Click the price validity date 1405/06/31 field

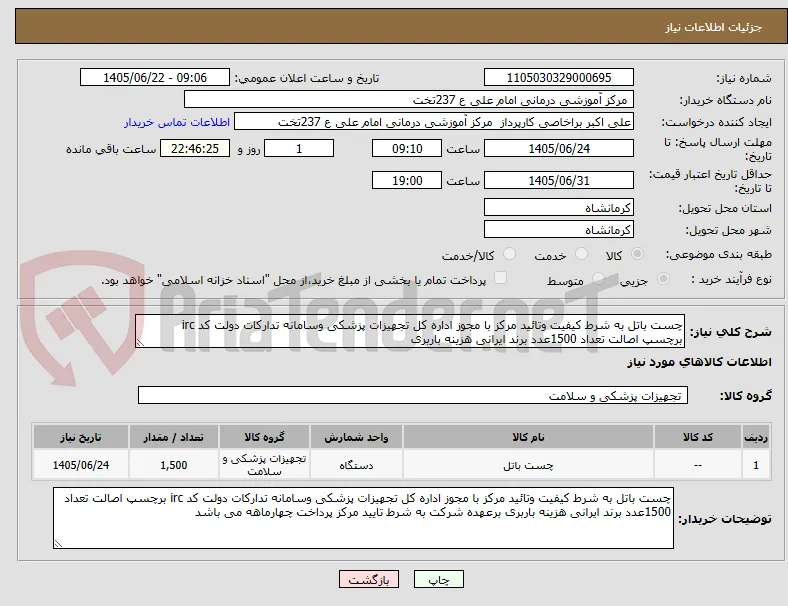[558, 180]
